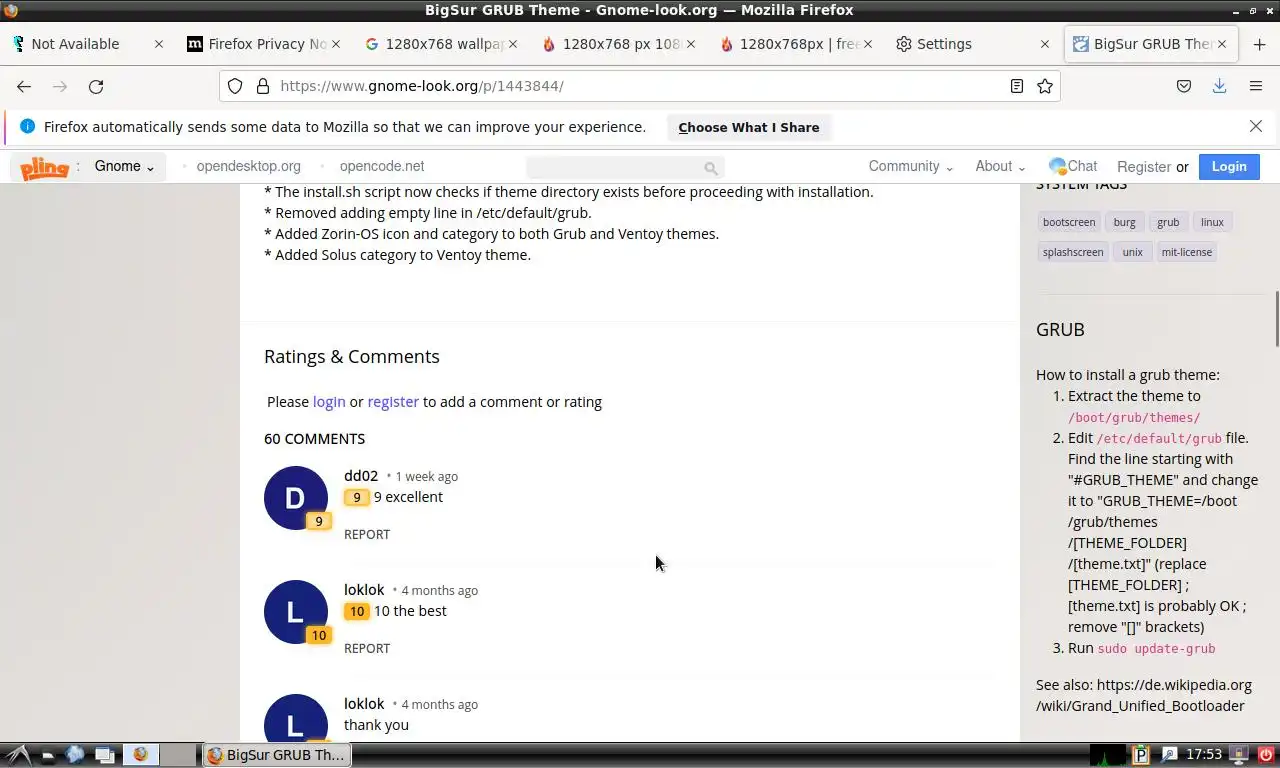Click the address bar URL field

pyautogui.click(x=640, y=86)
